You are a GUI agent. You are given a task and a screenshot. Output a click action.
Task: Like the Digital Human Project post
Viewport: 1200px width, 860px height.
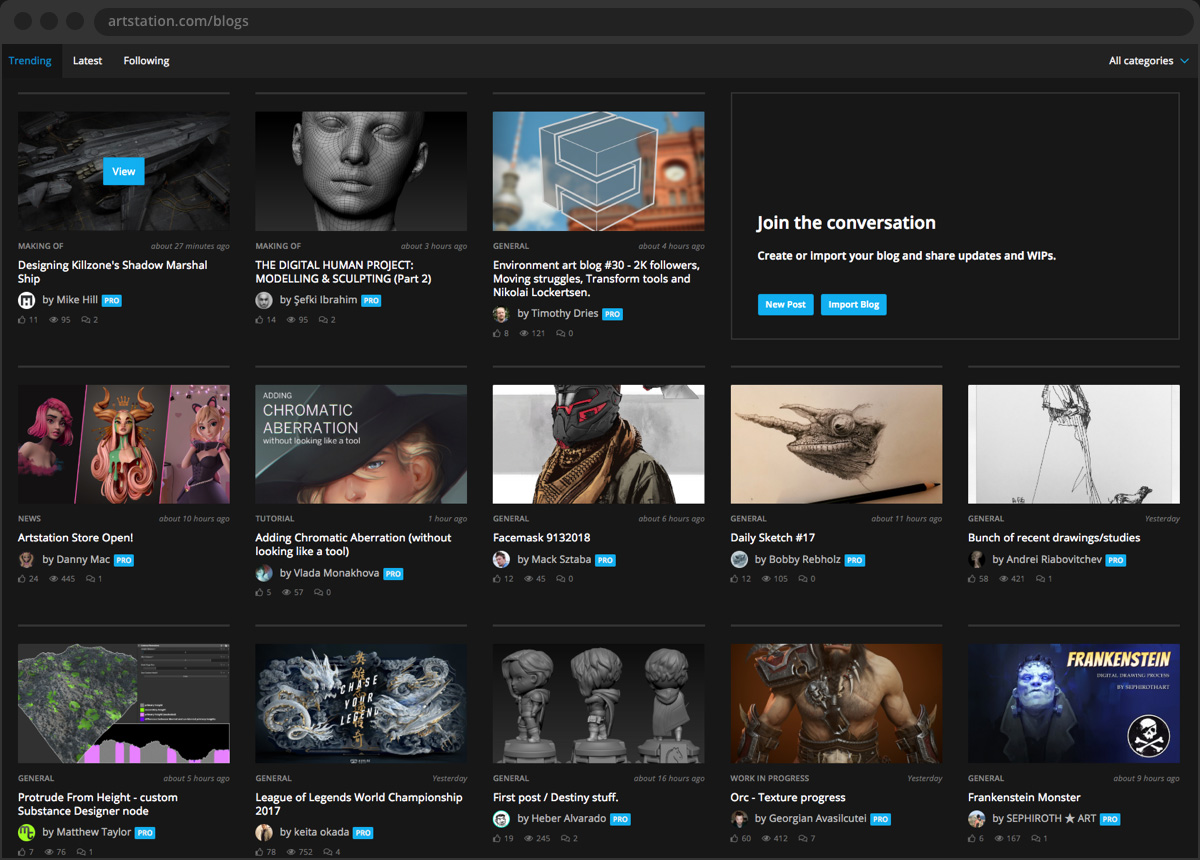(260, 320)
